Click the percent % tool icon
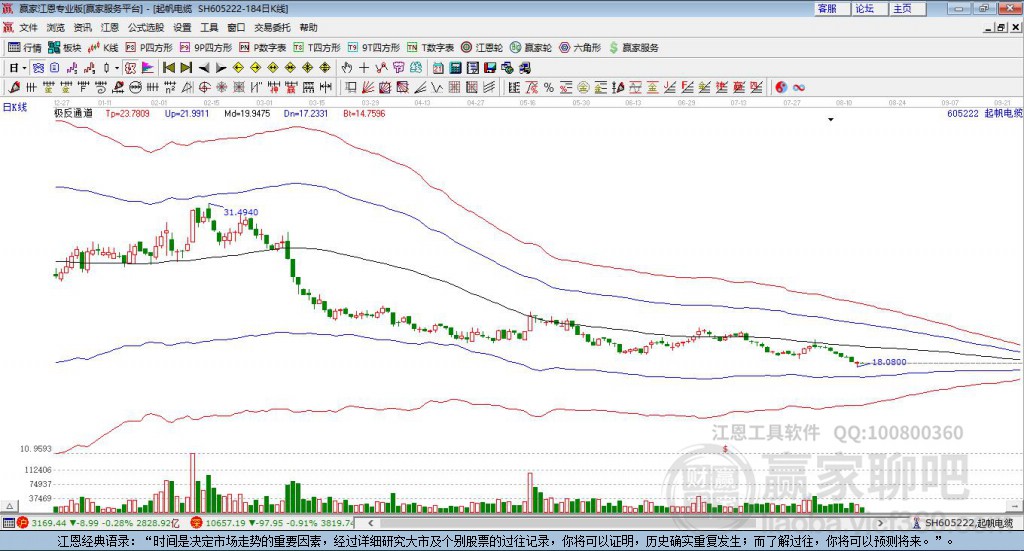 coord(549,87)
